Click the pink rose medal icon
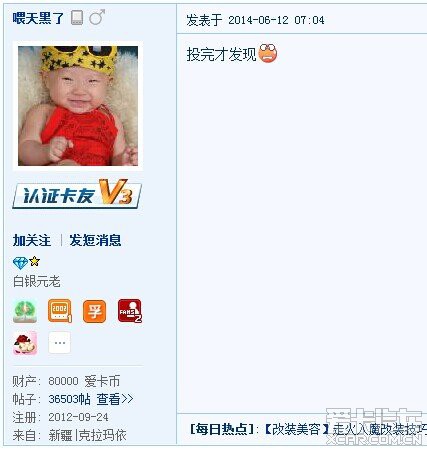Image resolution: width=427 pixels, height=450 pixels. 25,343
